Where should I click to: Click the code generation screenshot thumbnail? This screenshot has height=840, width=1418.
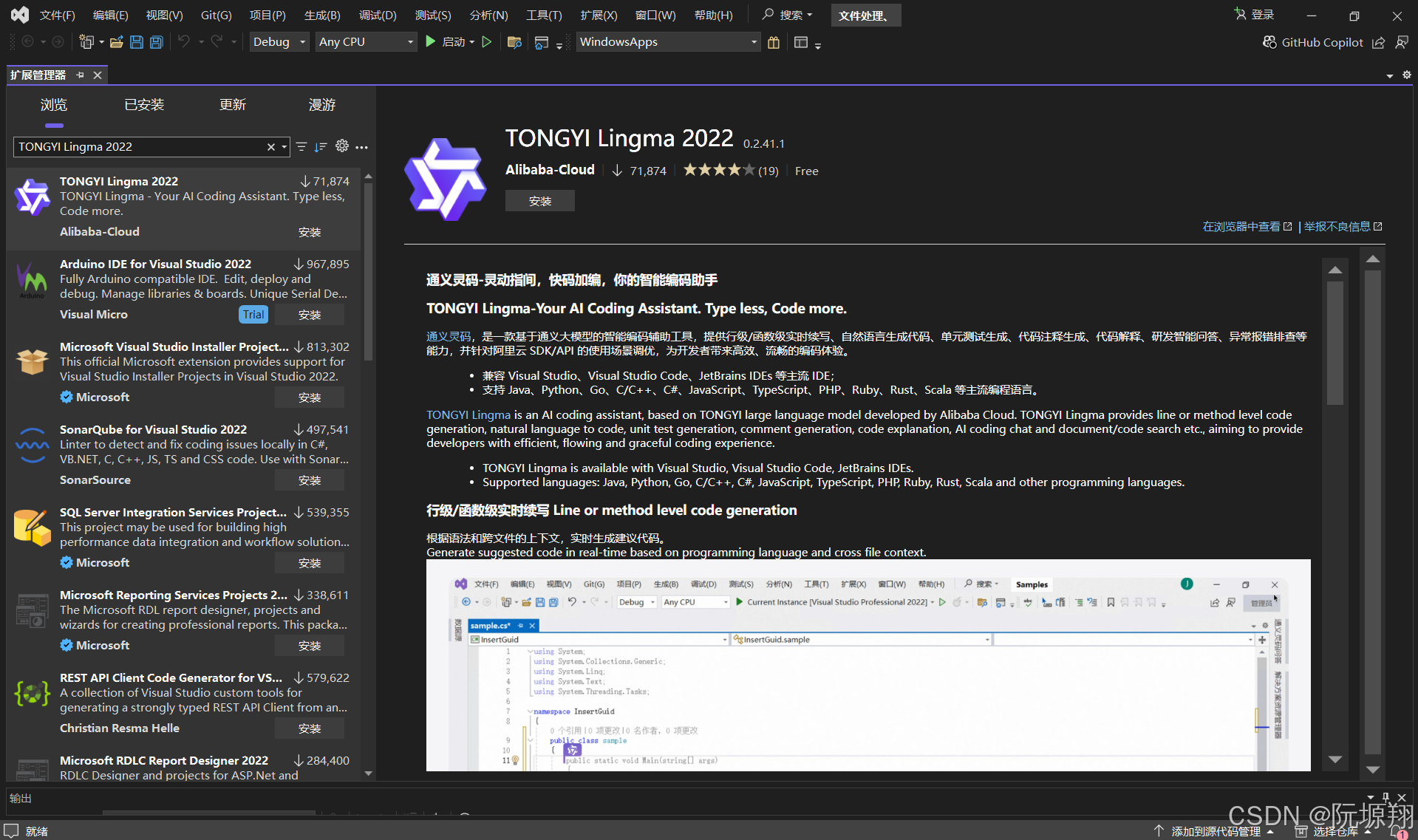[x=868, y=665]
